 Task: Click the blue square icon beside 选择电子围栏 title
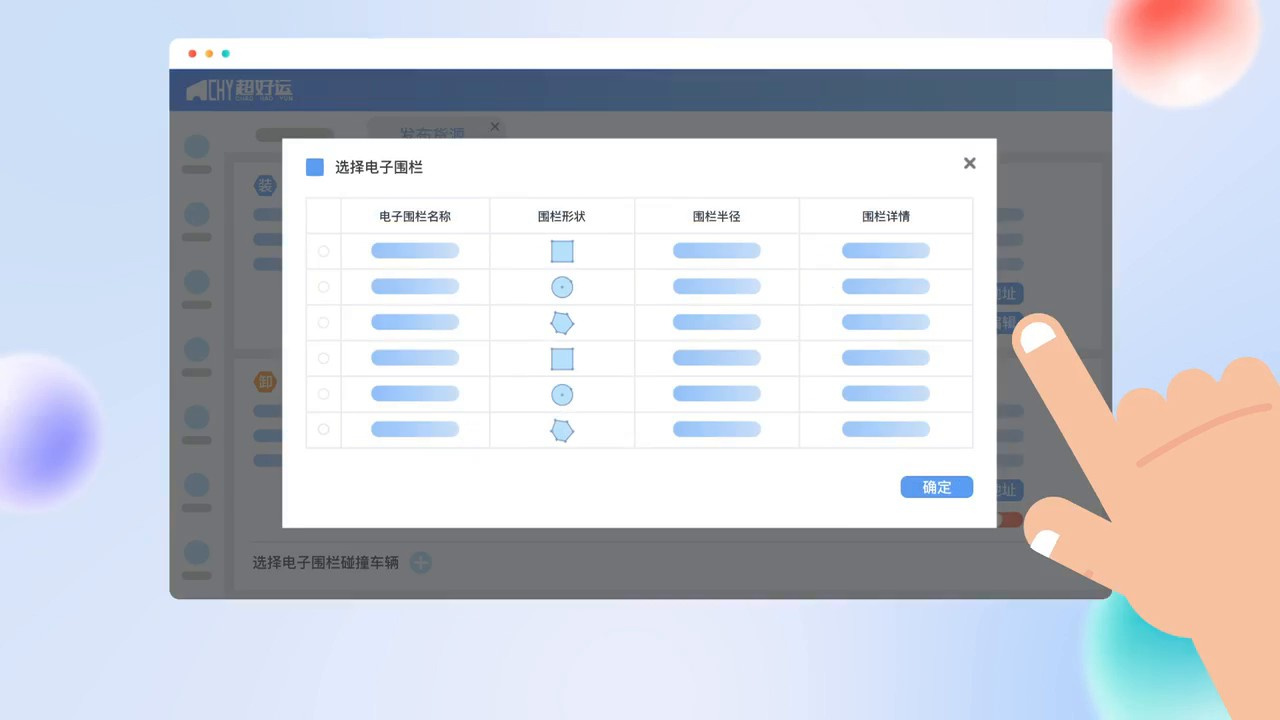(315, 167)
